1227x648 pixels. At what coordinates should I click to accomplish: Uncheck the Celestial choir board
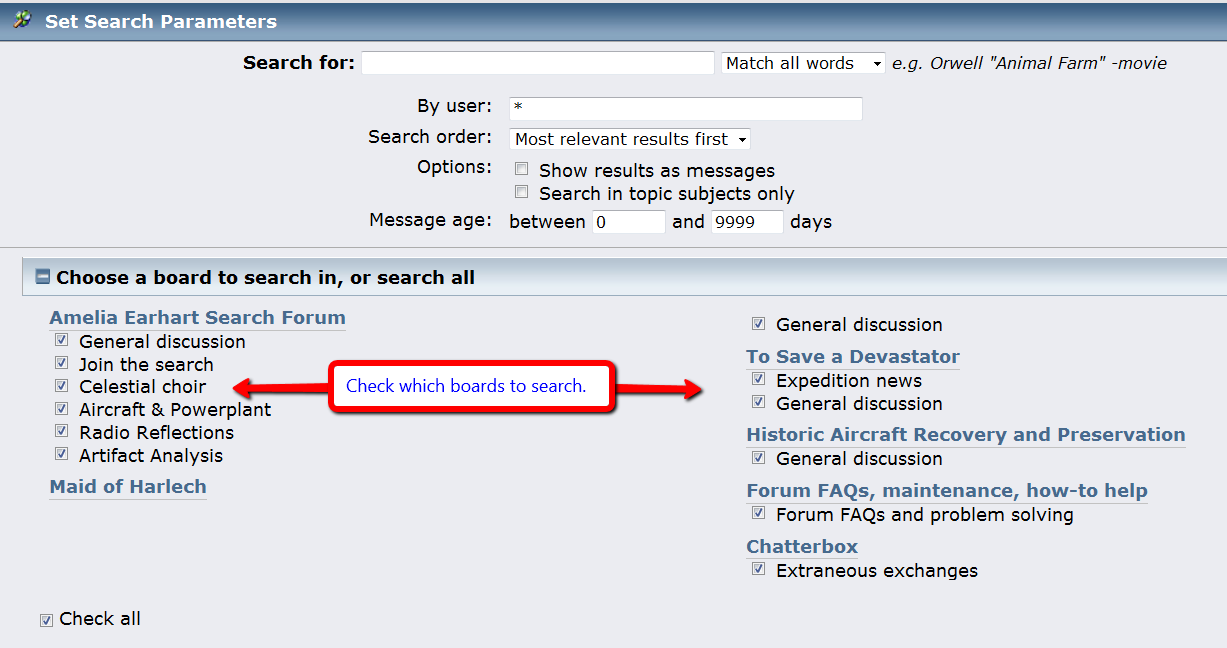(62, 386)
